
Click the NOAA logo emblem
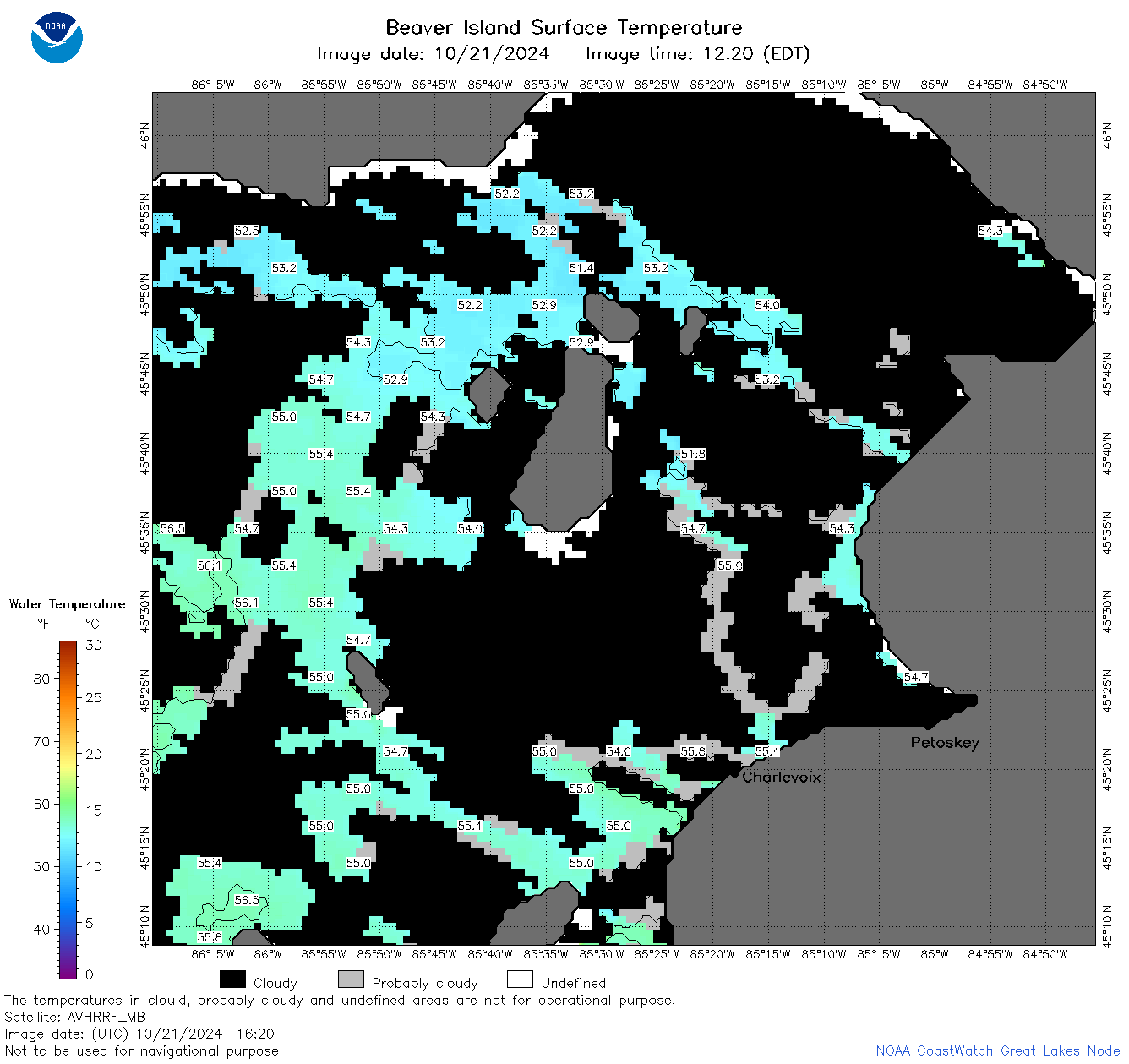coord(57,37)
